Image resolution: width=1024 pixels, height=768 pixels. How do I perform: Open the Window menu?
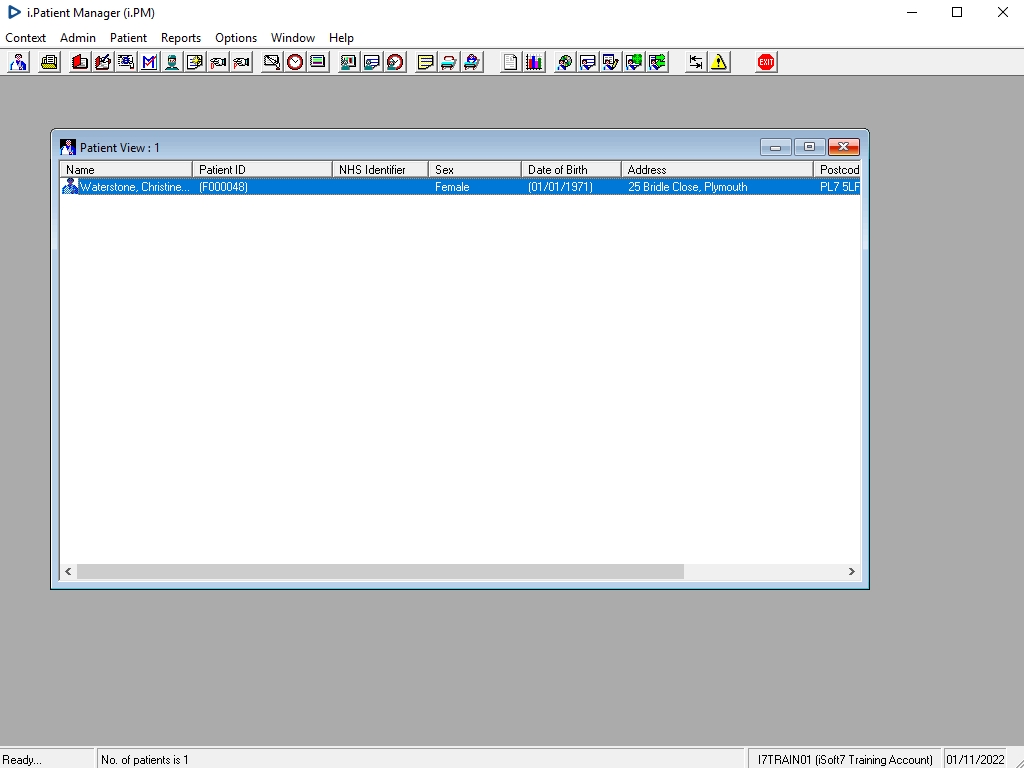[x=293, y=38]
